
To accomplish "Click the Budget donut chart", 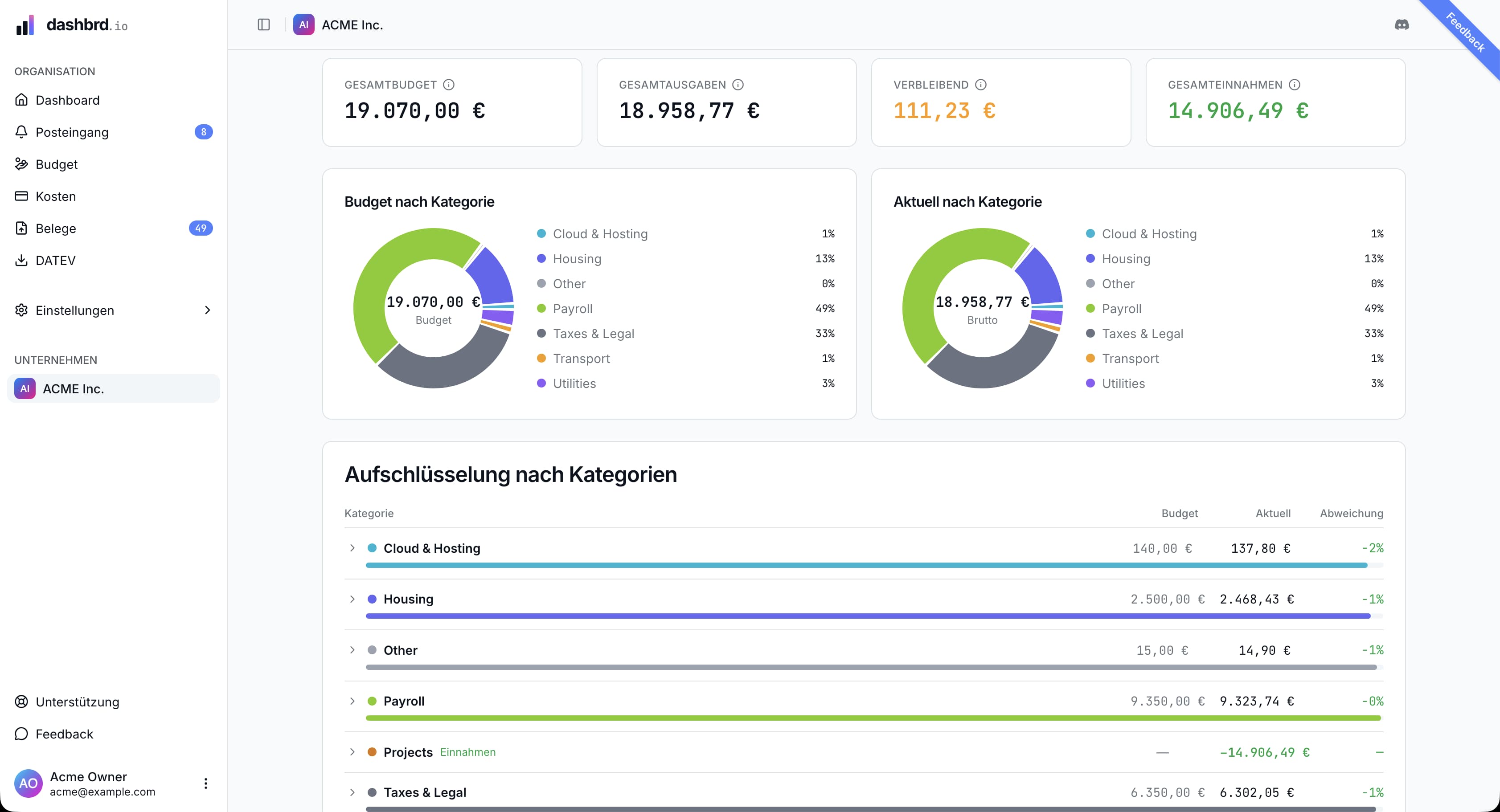I will [x=433, y=309].
